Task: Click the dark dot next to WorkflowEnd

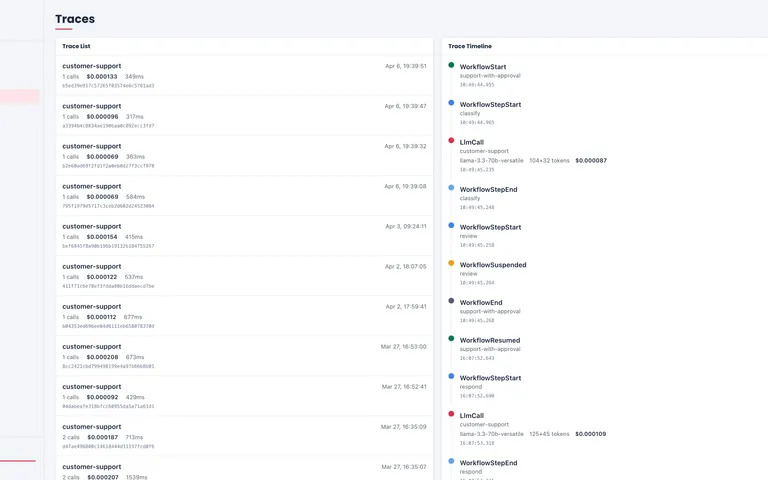Action: [x=451, y=301]
